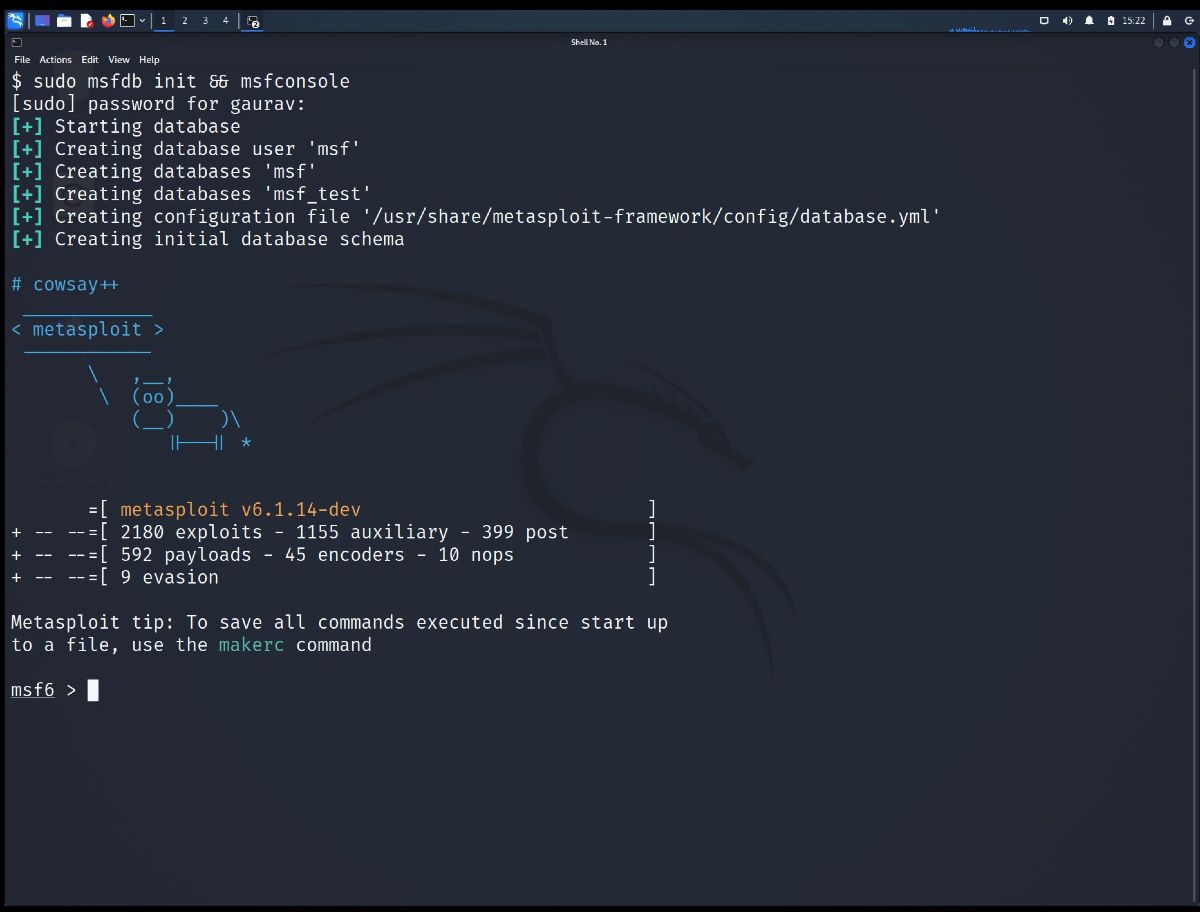The image size is (1200, 912).
Task: Click the display icon in the system tray
Action: click(x=1045, y=20)
